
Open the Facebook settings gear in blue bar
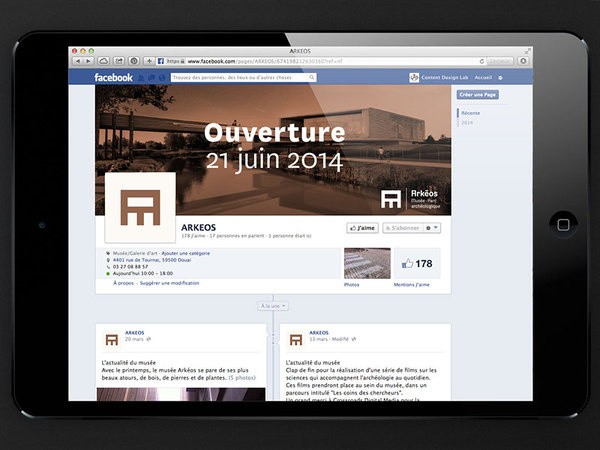click(x=500, y=78)
